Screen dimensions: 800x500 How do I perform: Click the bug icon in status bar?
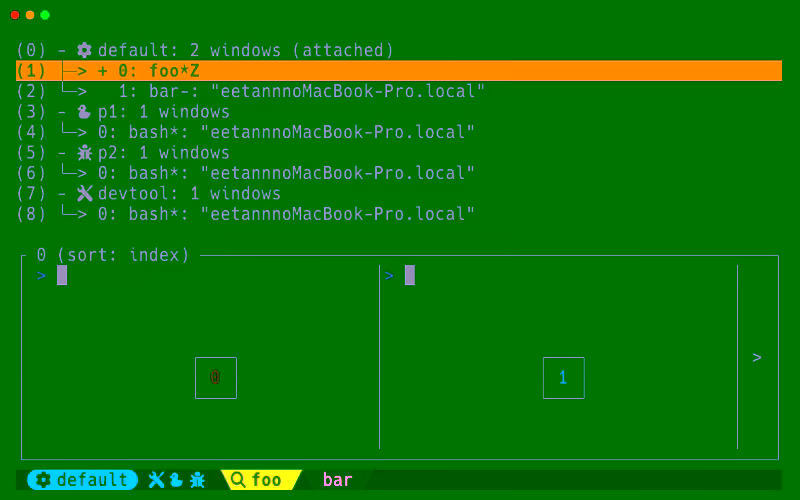[197, 480]
